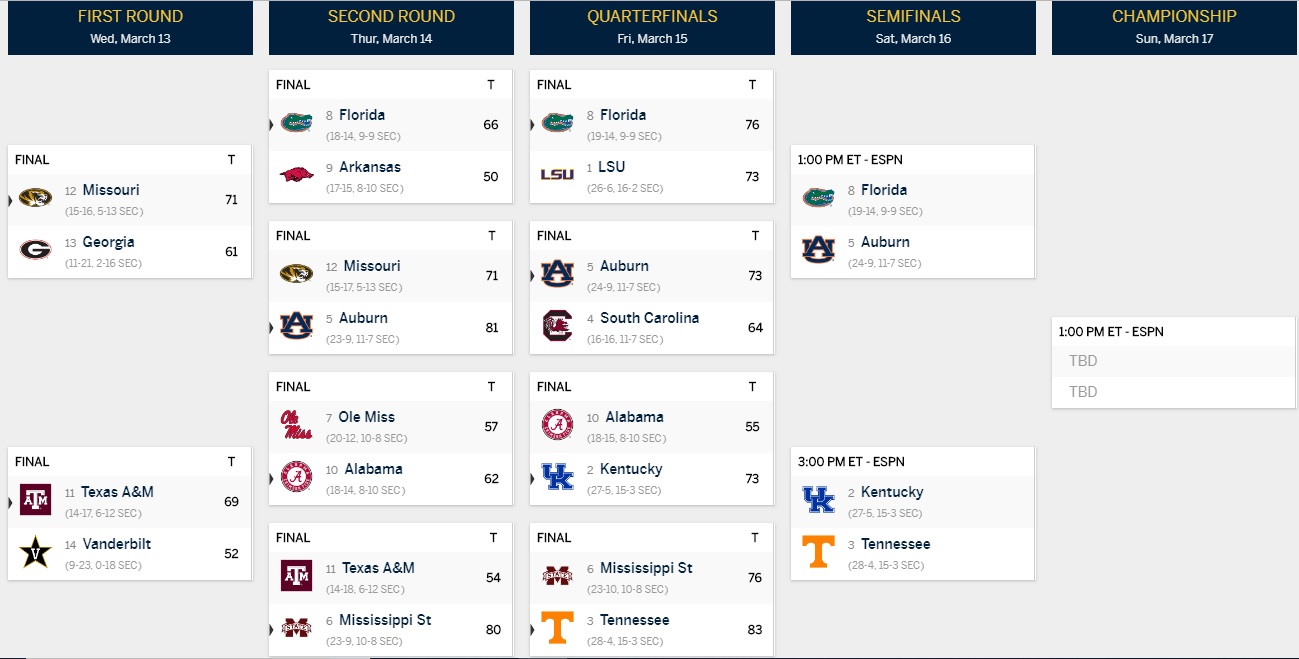This screenshot has height=659, width=1299.
Task: Open the Florida team link in Semifinals
Action: (x=884, y=190)
